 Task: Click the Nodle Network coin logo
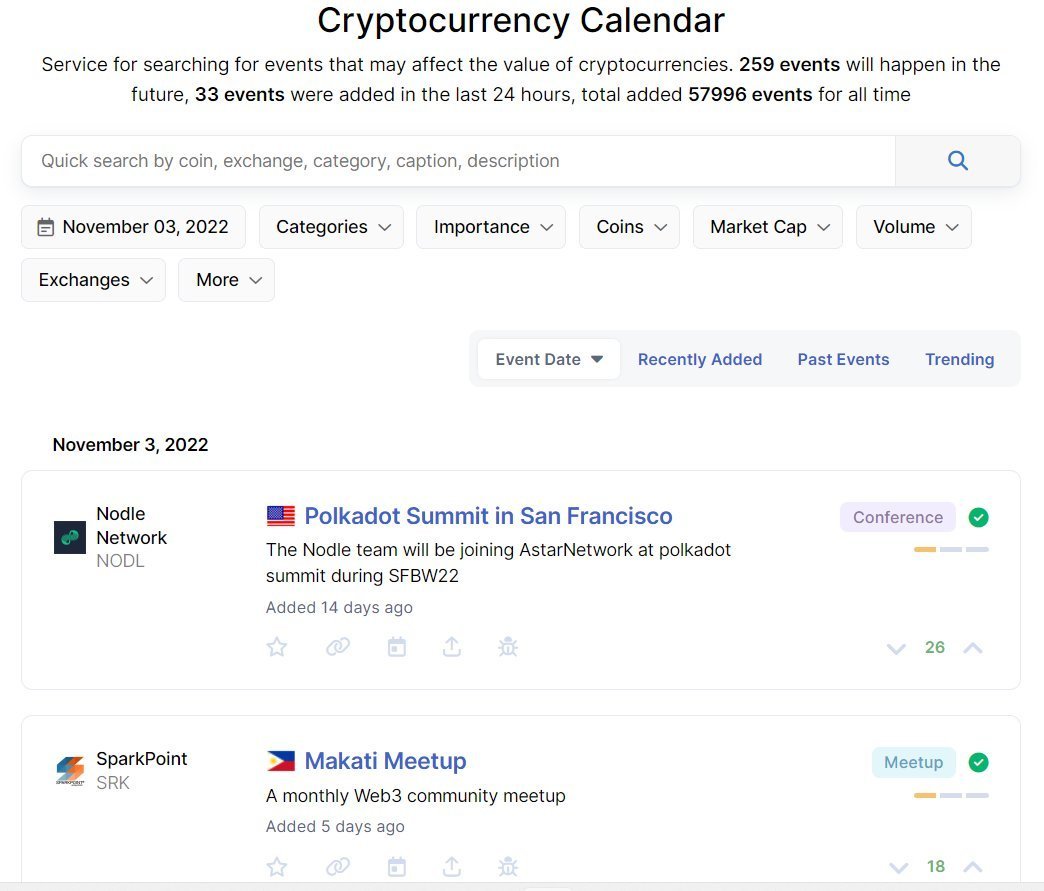[69, 537]
